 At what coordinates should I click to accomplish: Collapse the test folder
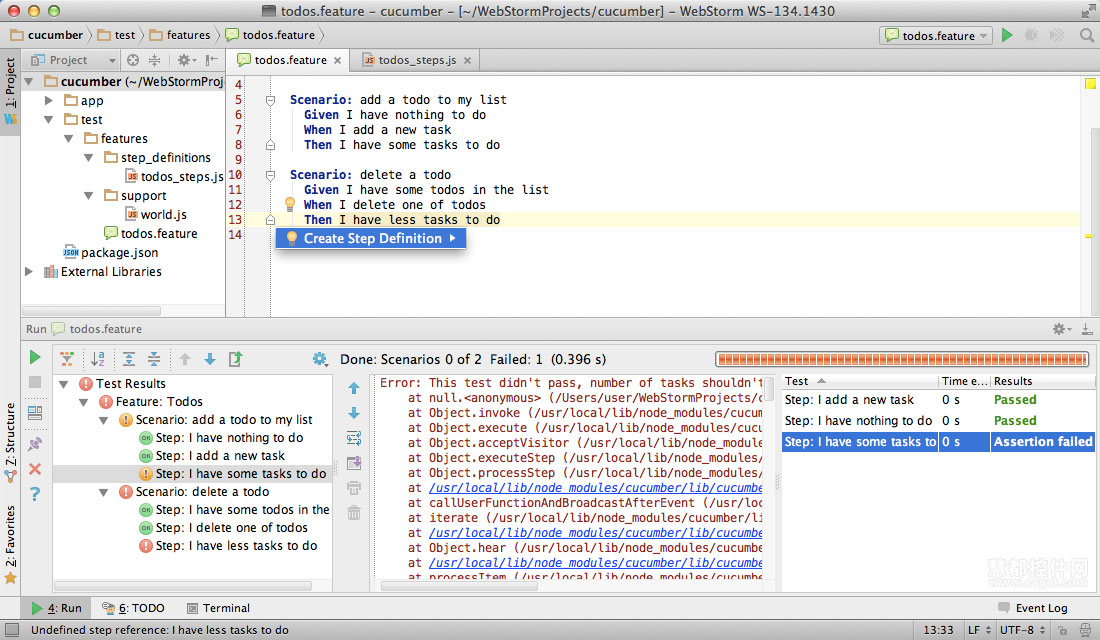tap(48, 119)
